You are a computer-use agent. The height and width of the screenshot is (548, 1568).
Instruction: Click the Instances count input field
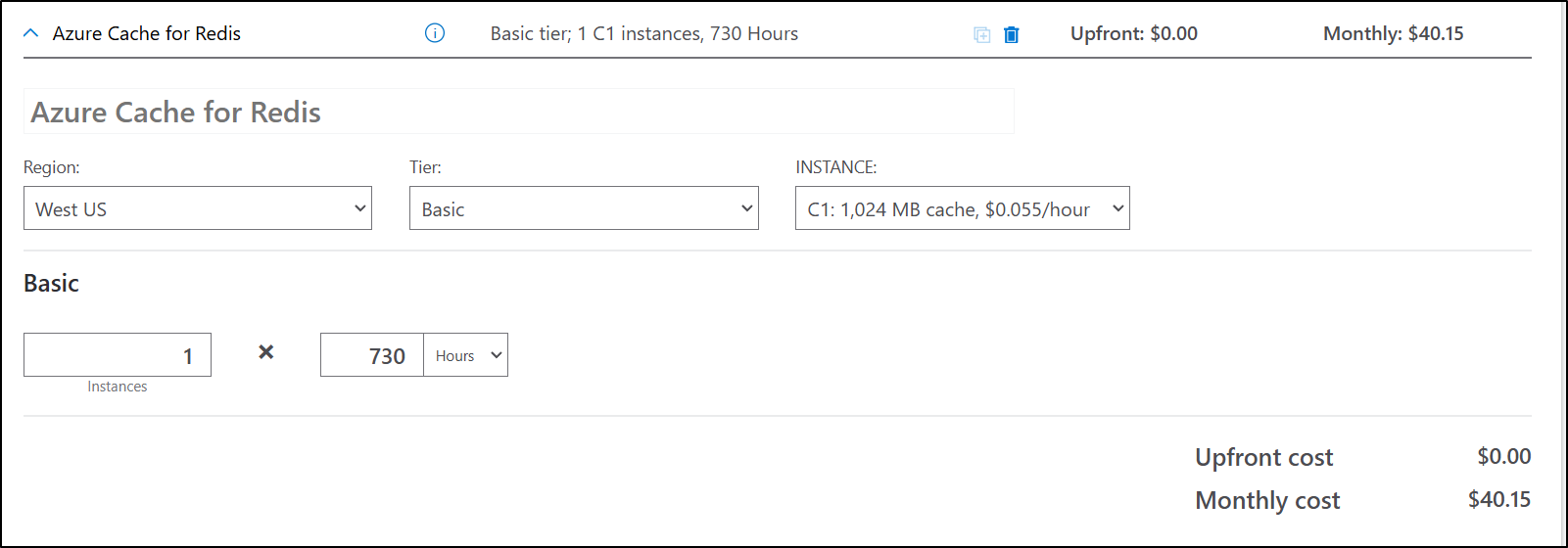[x=118, y=355]
